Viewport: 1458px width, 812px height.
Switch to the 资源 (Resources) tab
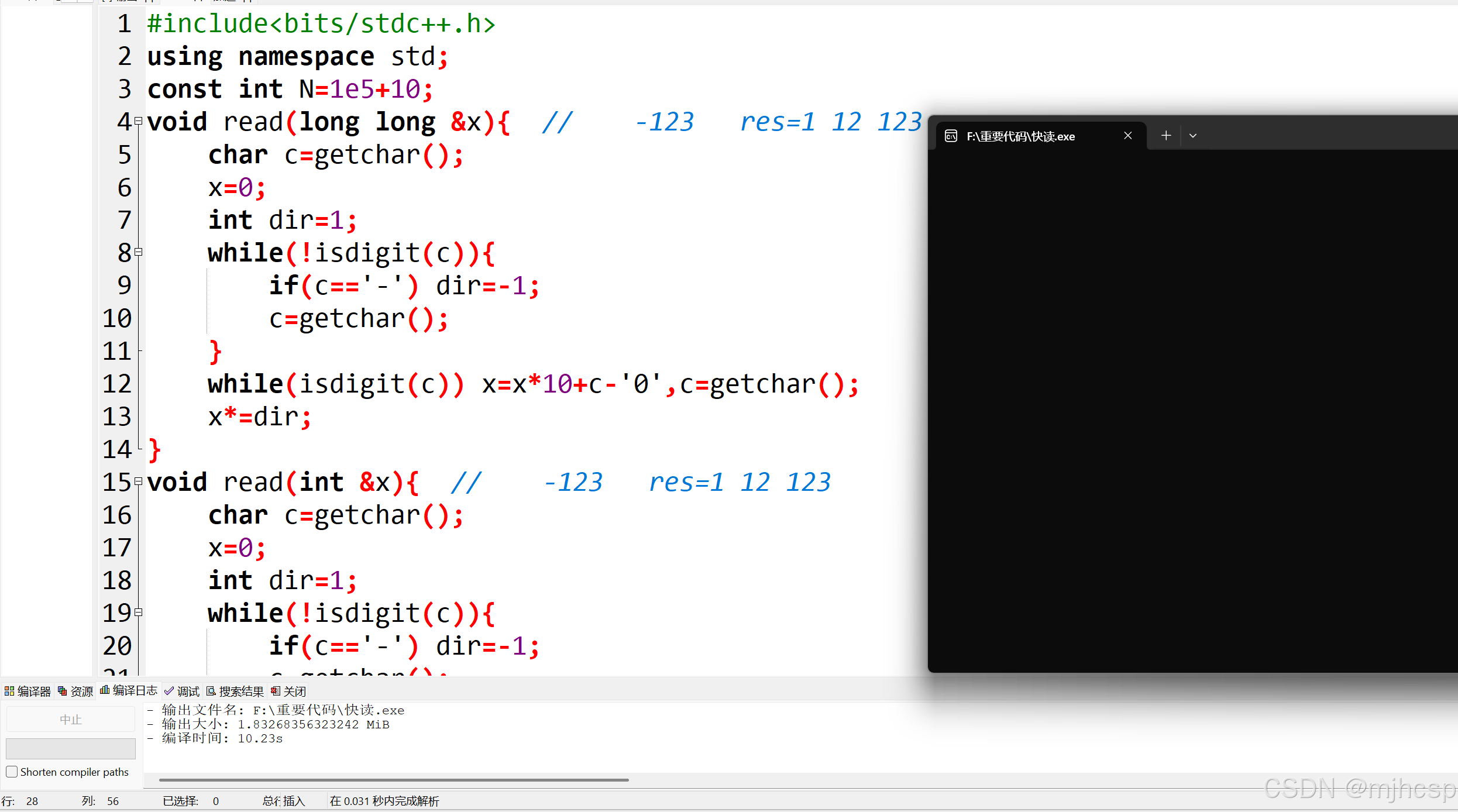[75, 691]
